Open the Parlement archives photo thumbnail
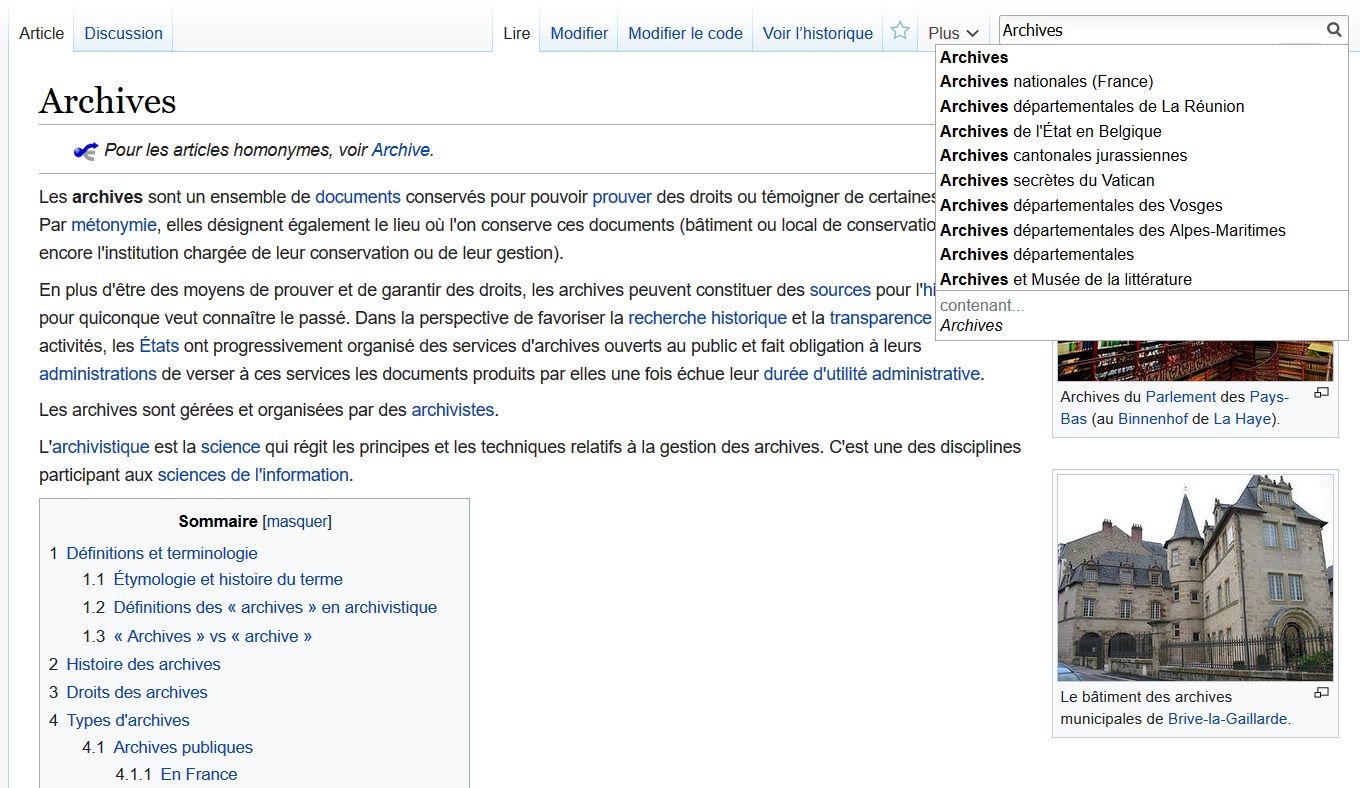This screenshot has width=1360, height=788. click(x=1195, y=360)
